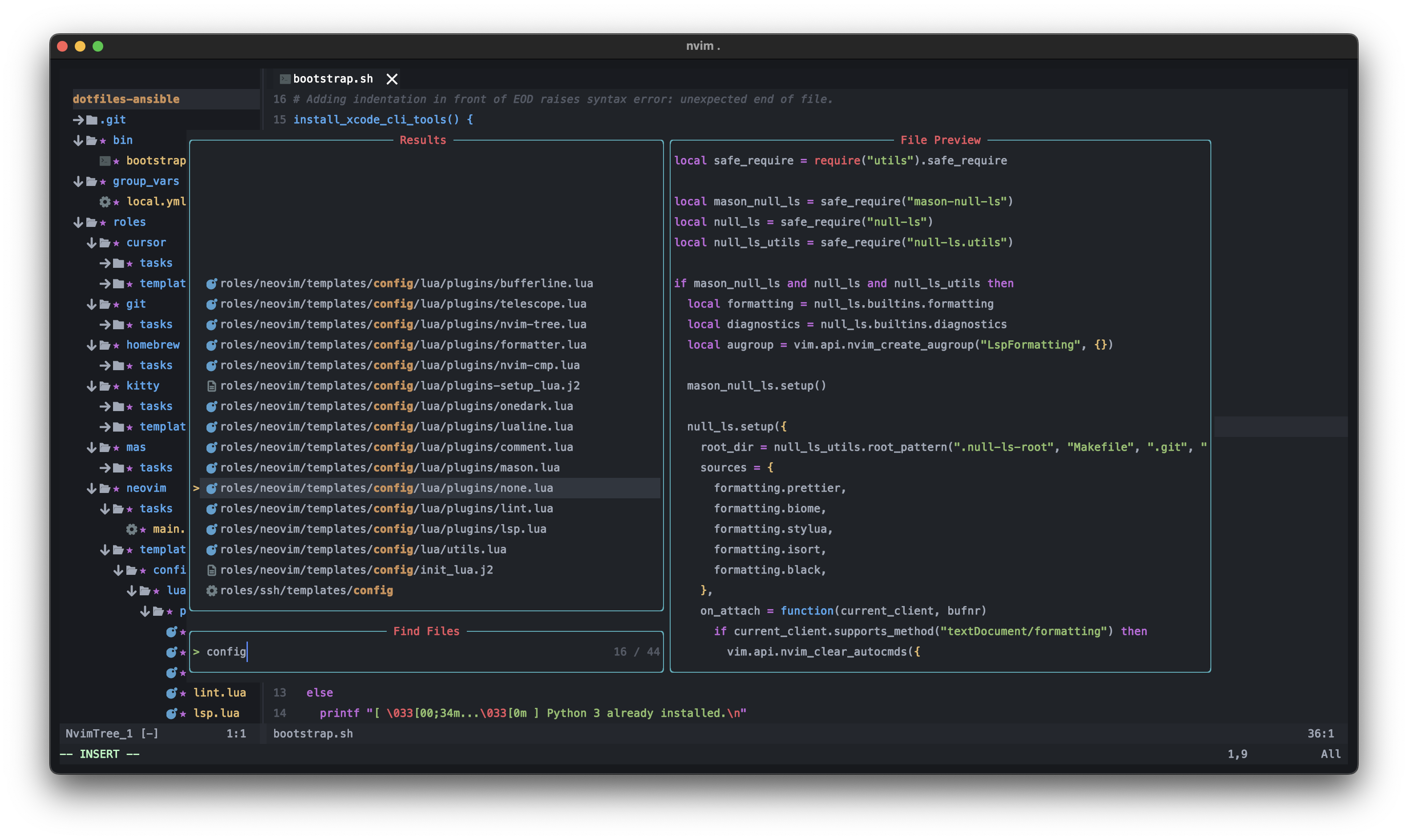Switch to the bootstrap.sh tab
The height and width of the screenshot is (840, 1408).
coord(332,79)
